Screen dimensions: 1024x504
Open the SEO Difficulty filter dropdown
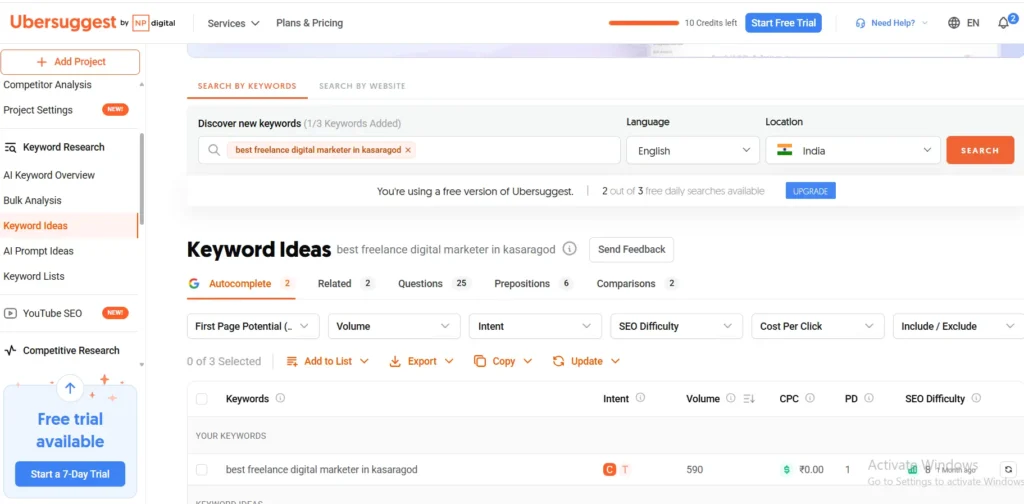[676, 326]
